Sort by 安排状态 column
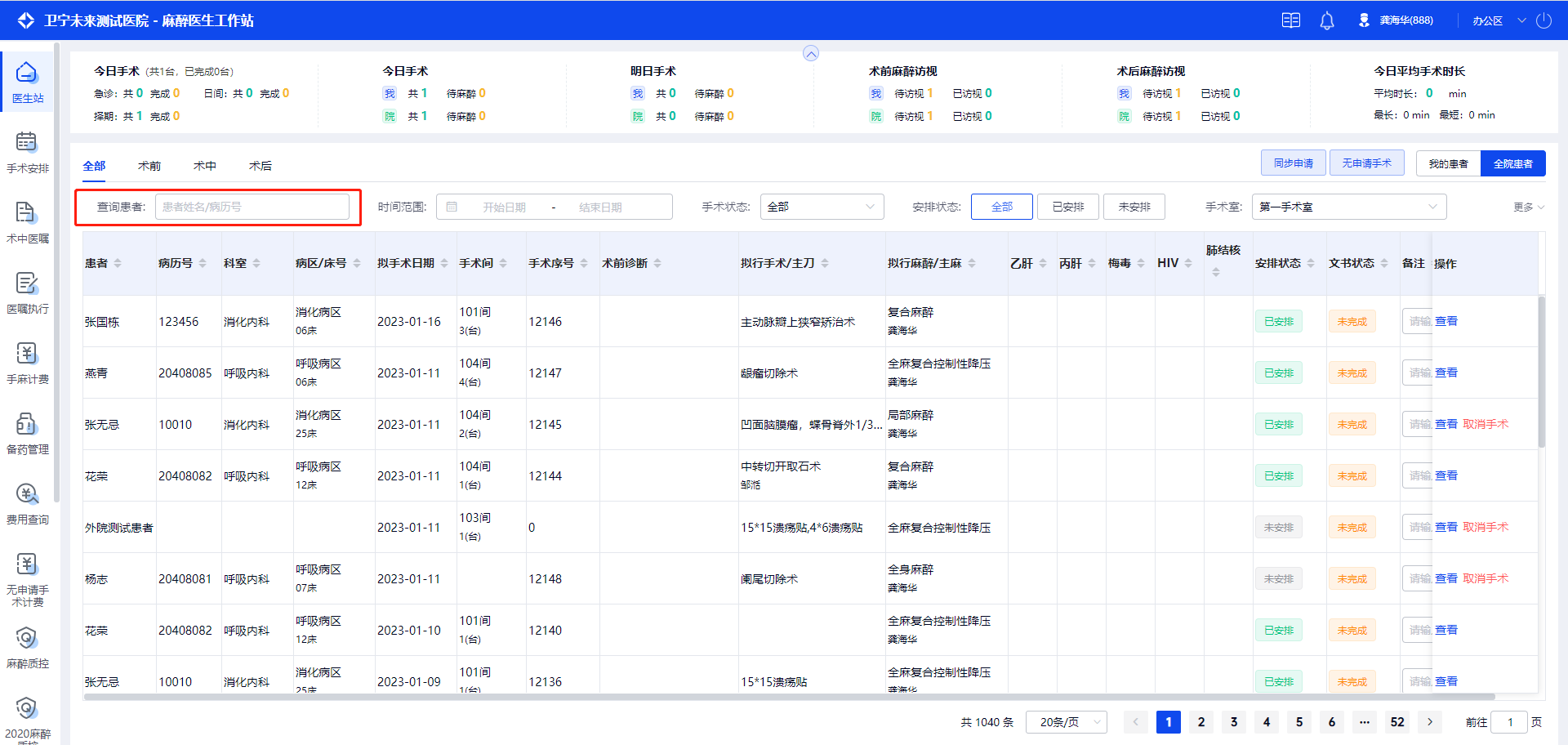1568x745 pixels. pos(1311,263)
